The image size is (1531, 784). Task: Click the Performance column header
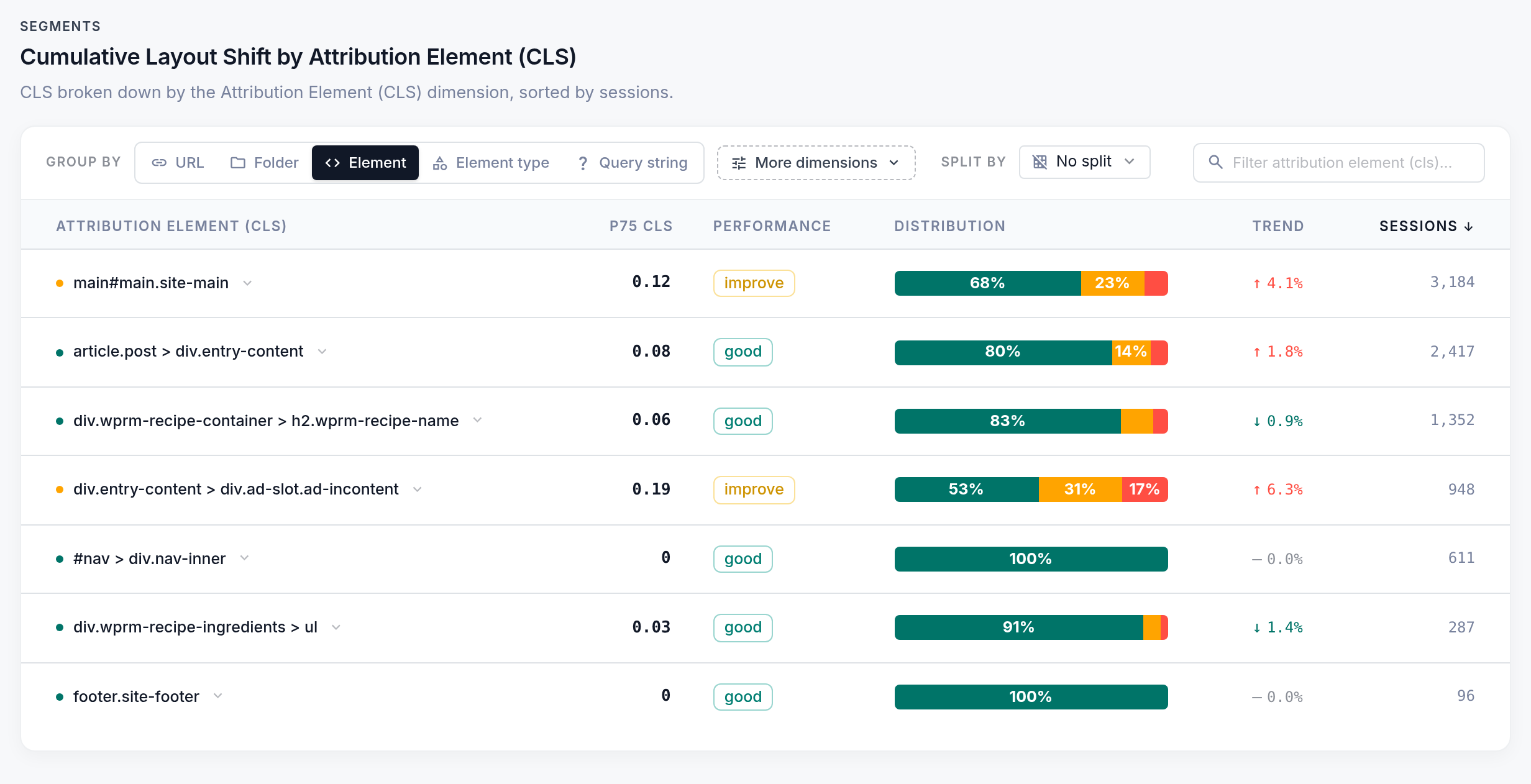[x=772, y=226]
